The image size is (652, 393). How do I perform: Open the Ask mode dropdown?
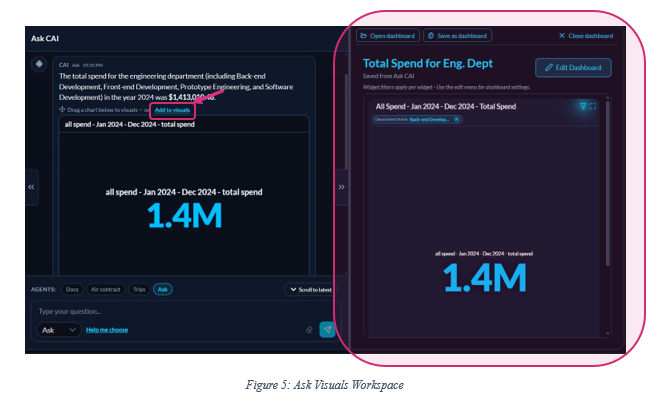59,330
